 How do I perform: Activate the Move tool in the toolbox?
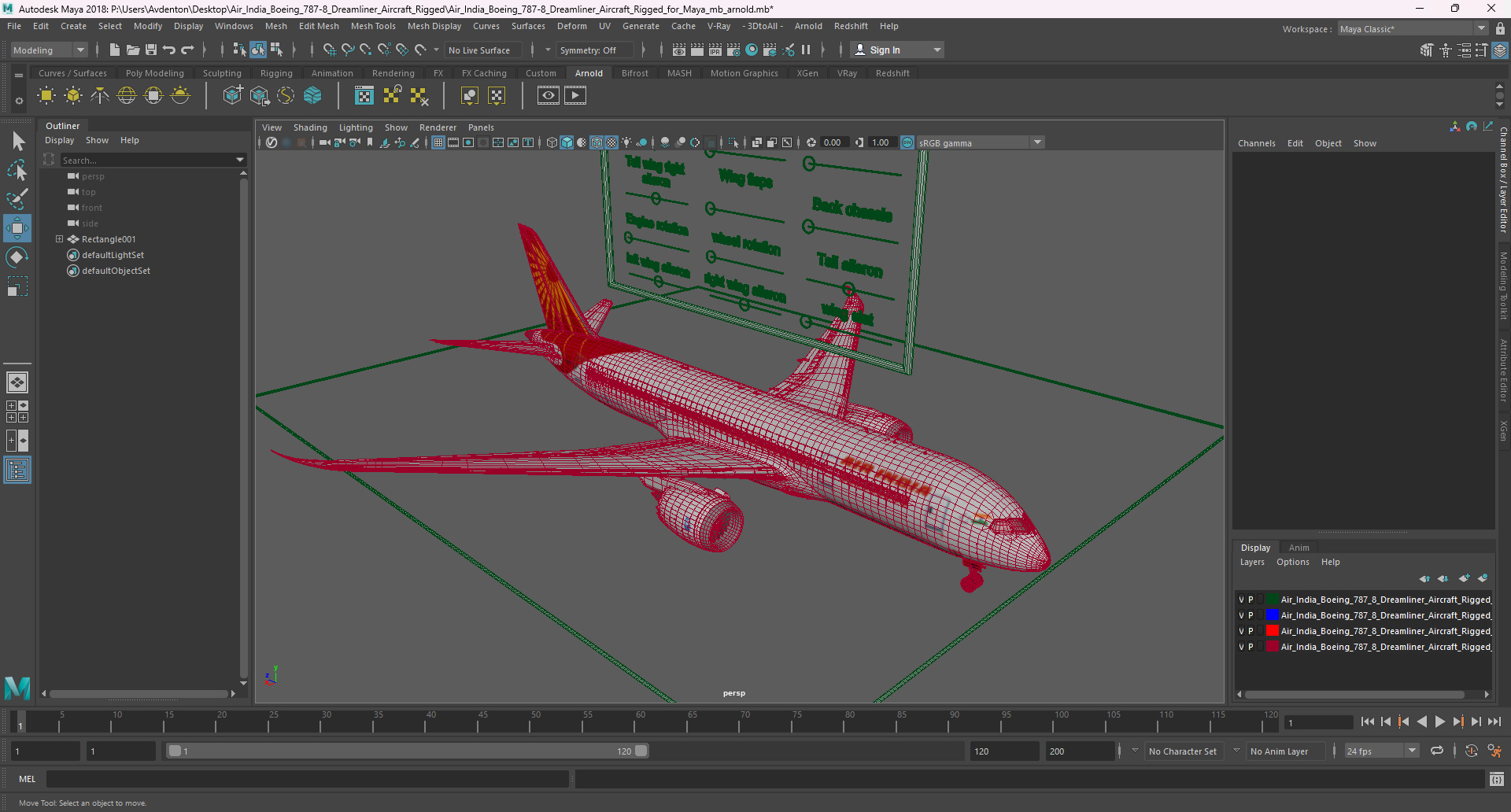pyautogui.click(x=17, y=228)
